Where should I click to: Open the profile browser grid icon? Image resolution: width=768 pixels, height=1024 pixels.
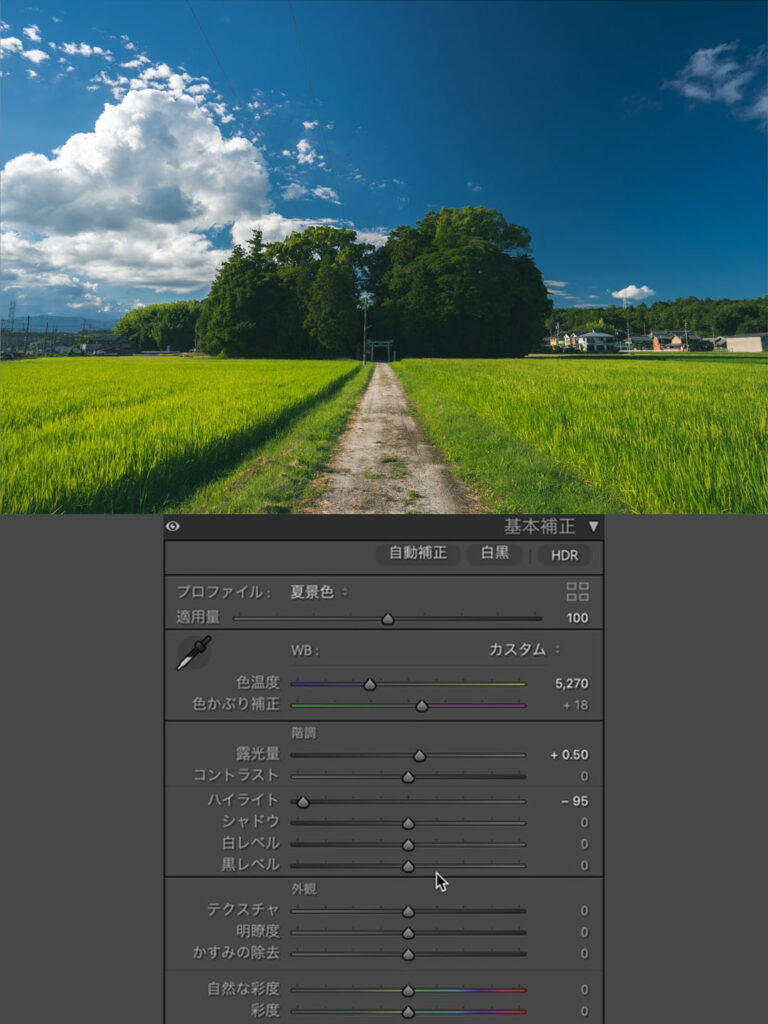pos(578,591)
